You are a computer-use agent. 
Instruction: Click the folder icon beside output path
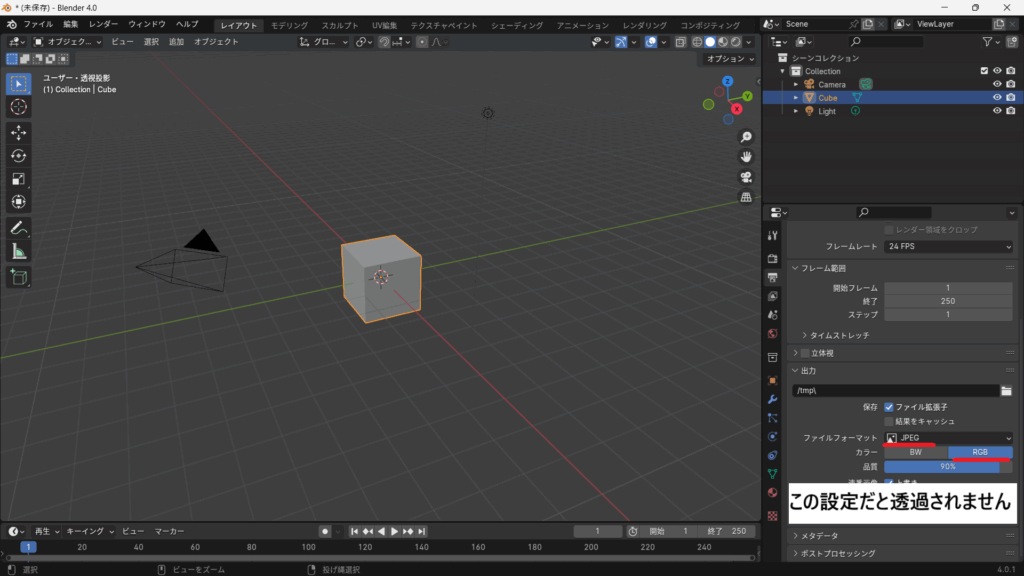coord(1007,390)
